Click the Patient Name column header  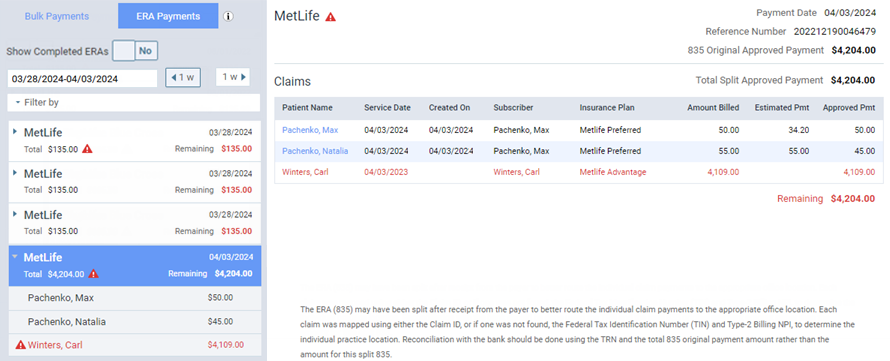coord(307,108)
